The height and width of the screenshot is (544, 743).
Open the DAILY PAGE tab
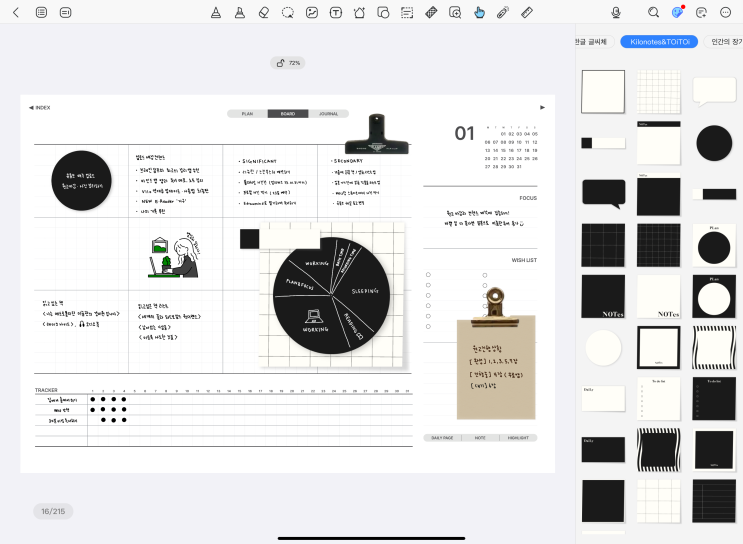pos(442,438)
